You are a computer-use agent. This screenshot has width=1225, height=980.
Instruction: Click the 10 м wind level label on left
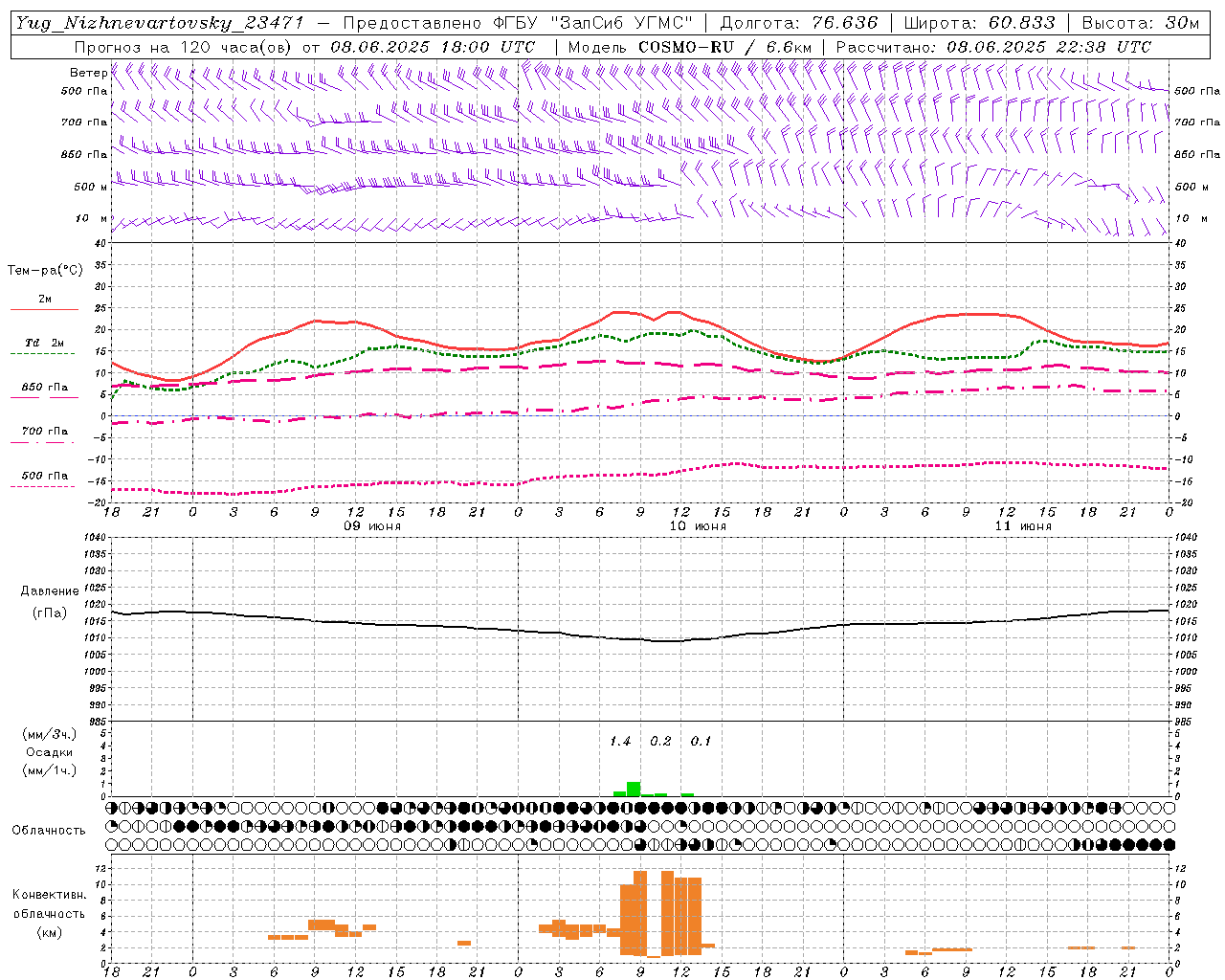click(92, 218)
